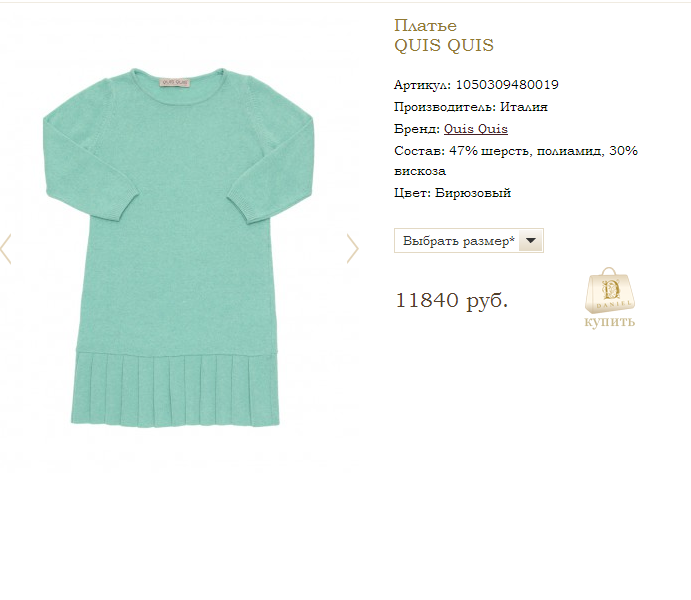Follow the Quis Quis brand link
The image size is (691, 600).
476,129
